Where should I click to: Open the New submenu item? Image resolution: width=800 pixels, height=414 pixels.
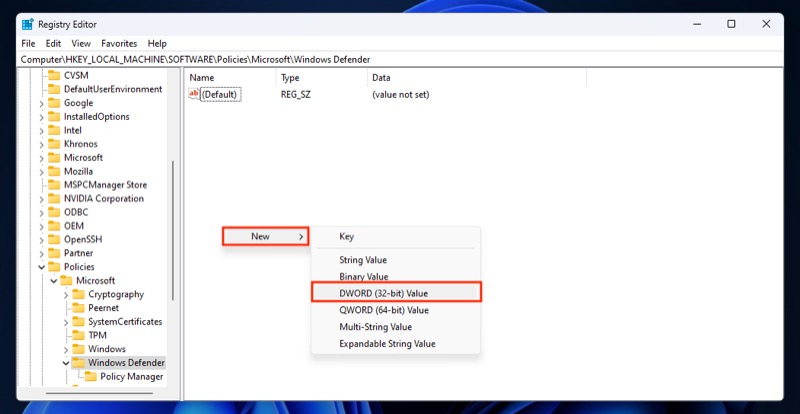pos(265,236)
